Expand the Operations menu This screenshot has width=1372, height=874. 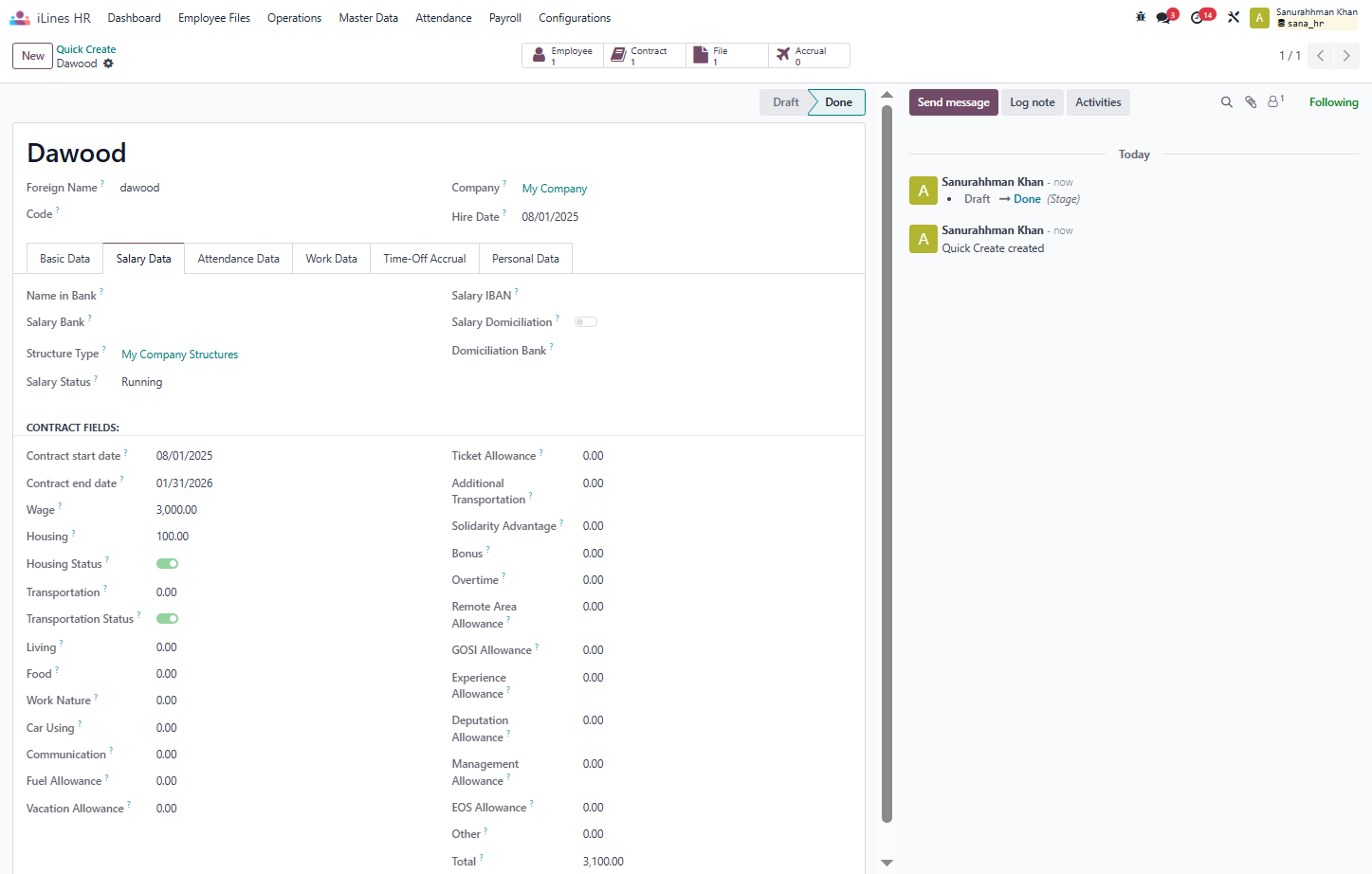pyautogui.click(x=294, y=18)
